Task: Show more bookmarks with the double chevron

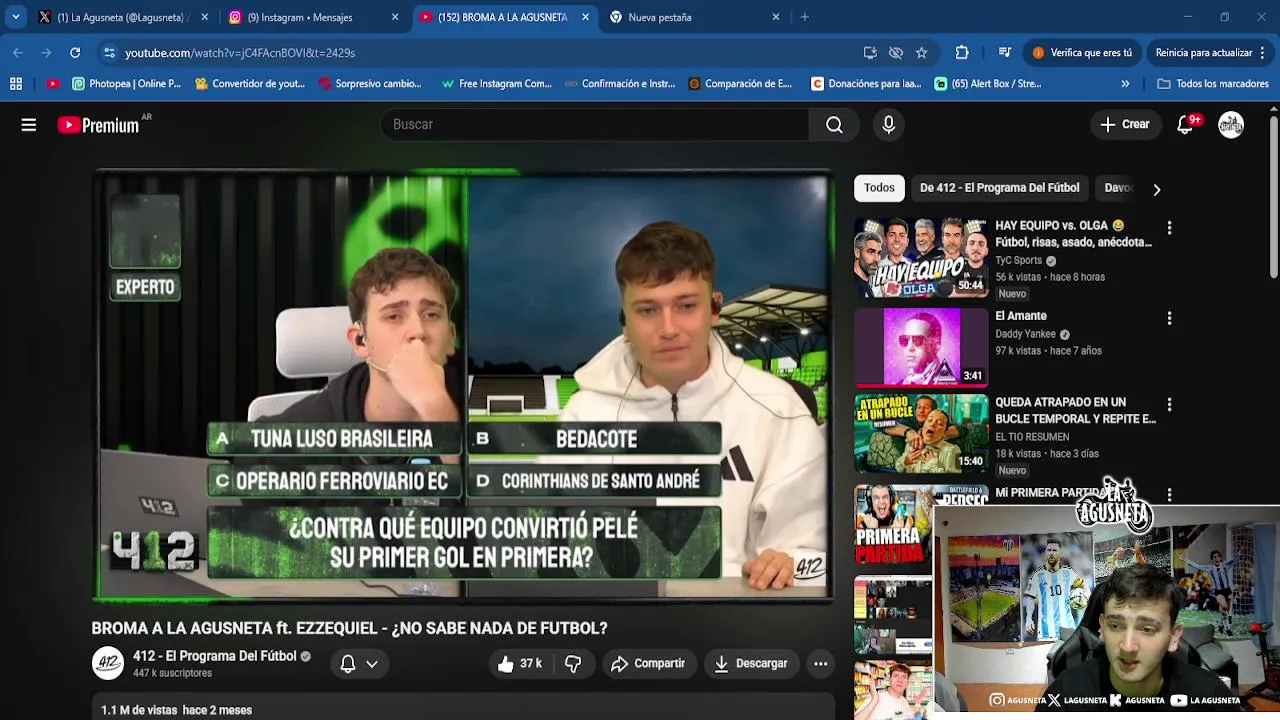Action: click(x=1125, y=84)
